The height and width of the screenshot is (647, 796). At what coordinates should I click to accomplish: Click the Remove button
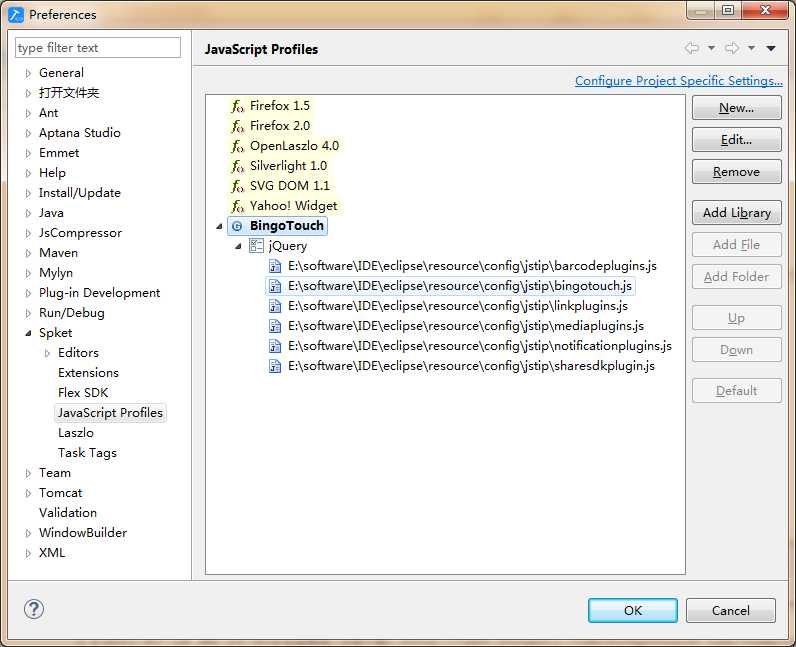point(737,172)
